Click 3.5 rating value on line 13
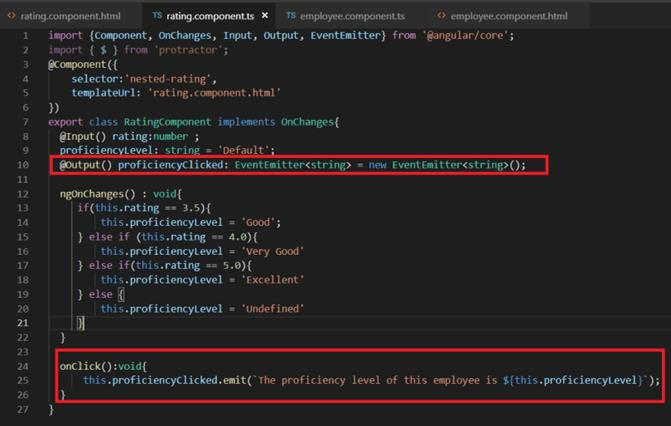The height and width of the screenshot is (426, 671). tap(191, 209)
